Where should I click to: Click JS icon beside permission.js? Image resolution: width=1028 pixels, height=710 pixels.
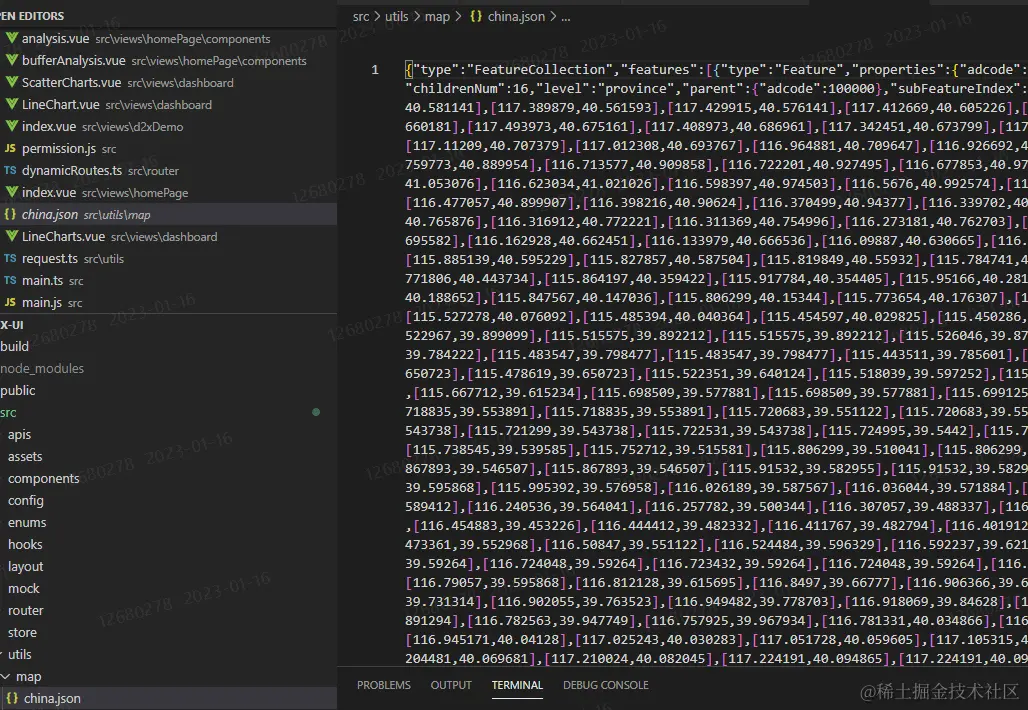tap(10, 148)
